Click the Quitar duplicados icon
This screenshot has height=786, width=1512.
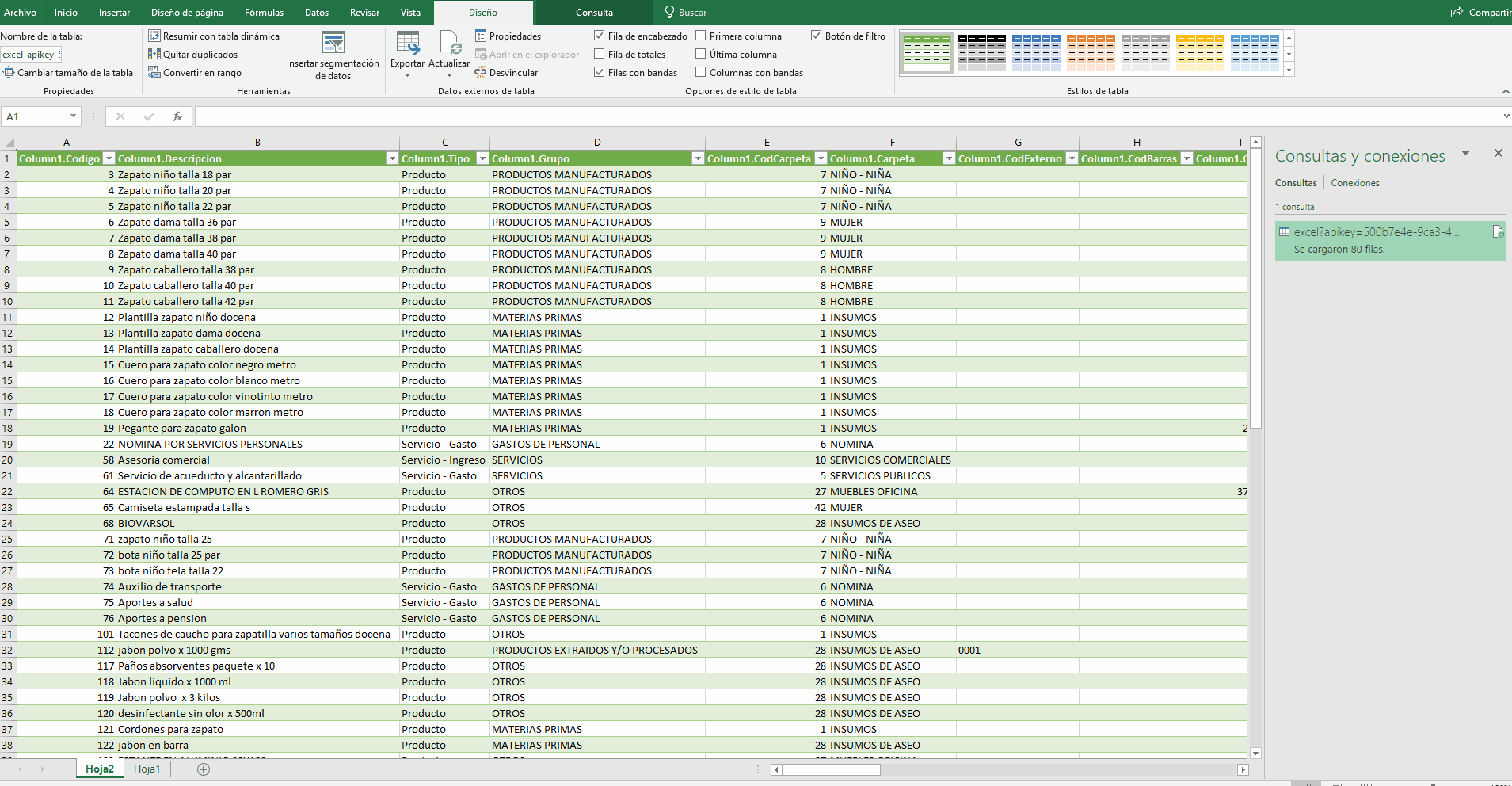(154, 55)
